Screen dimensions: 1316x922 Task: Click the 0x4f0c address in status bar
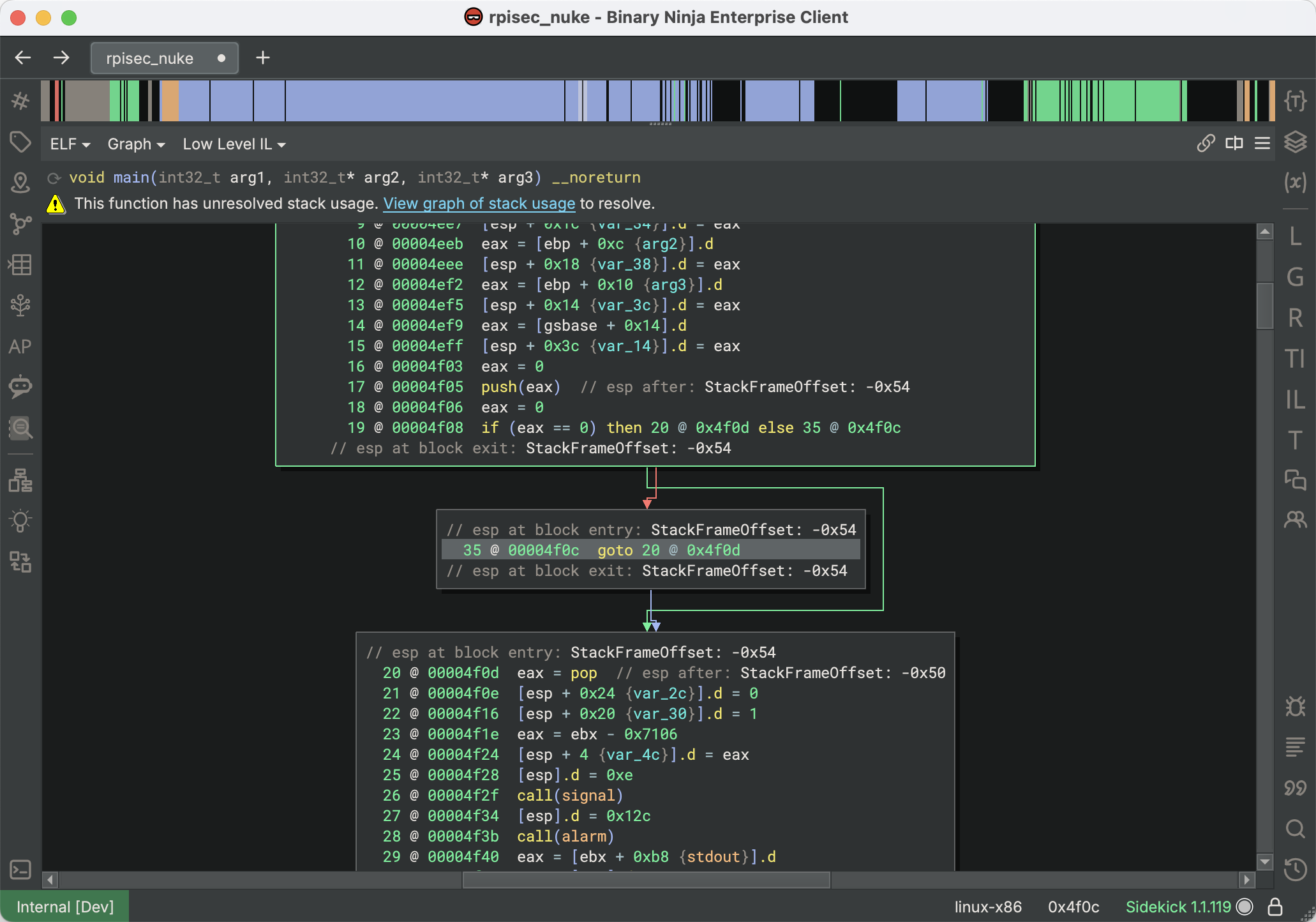tap(1073, 907)
